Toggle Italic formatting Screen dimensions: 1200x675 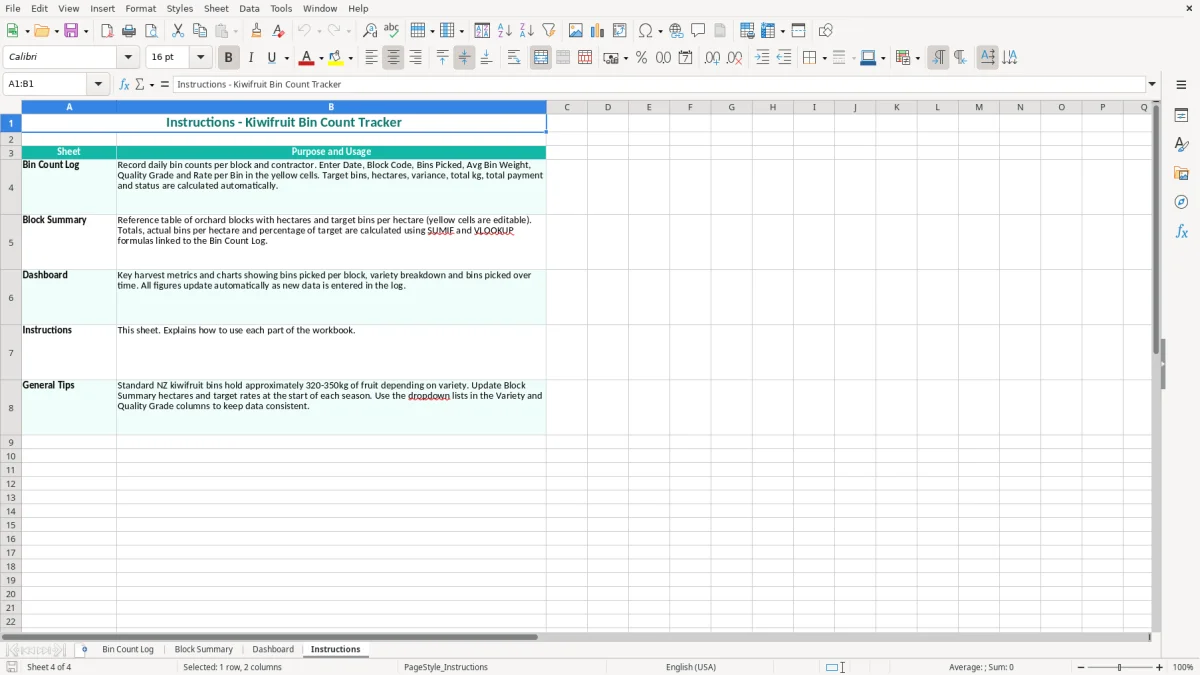tap(250, 58)
